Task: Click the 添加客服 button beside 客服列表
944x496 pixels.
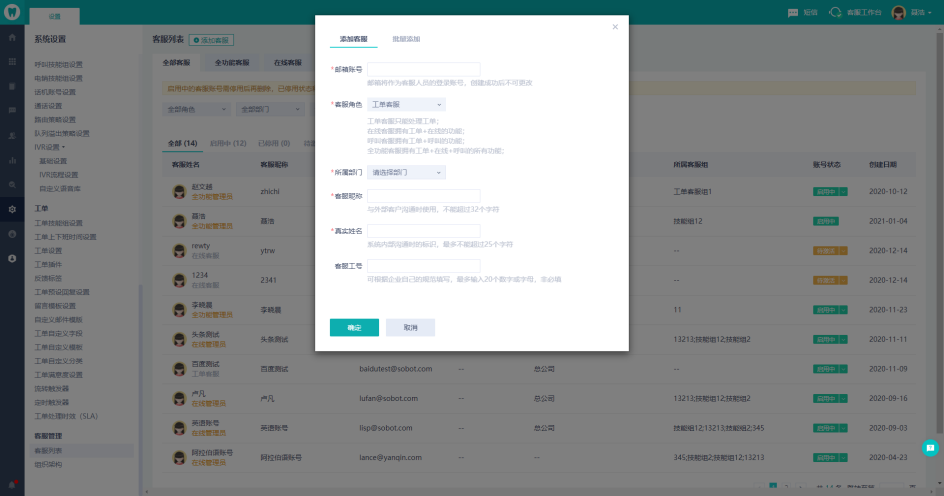Action: click(x=211, y=40)
